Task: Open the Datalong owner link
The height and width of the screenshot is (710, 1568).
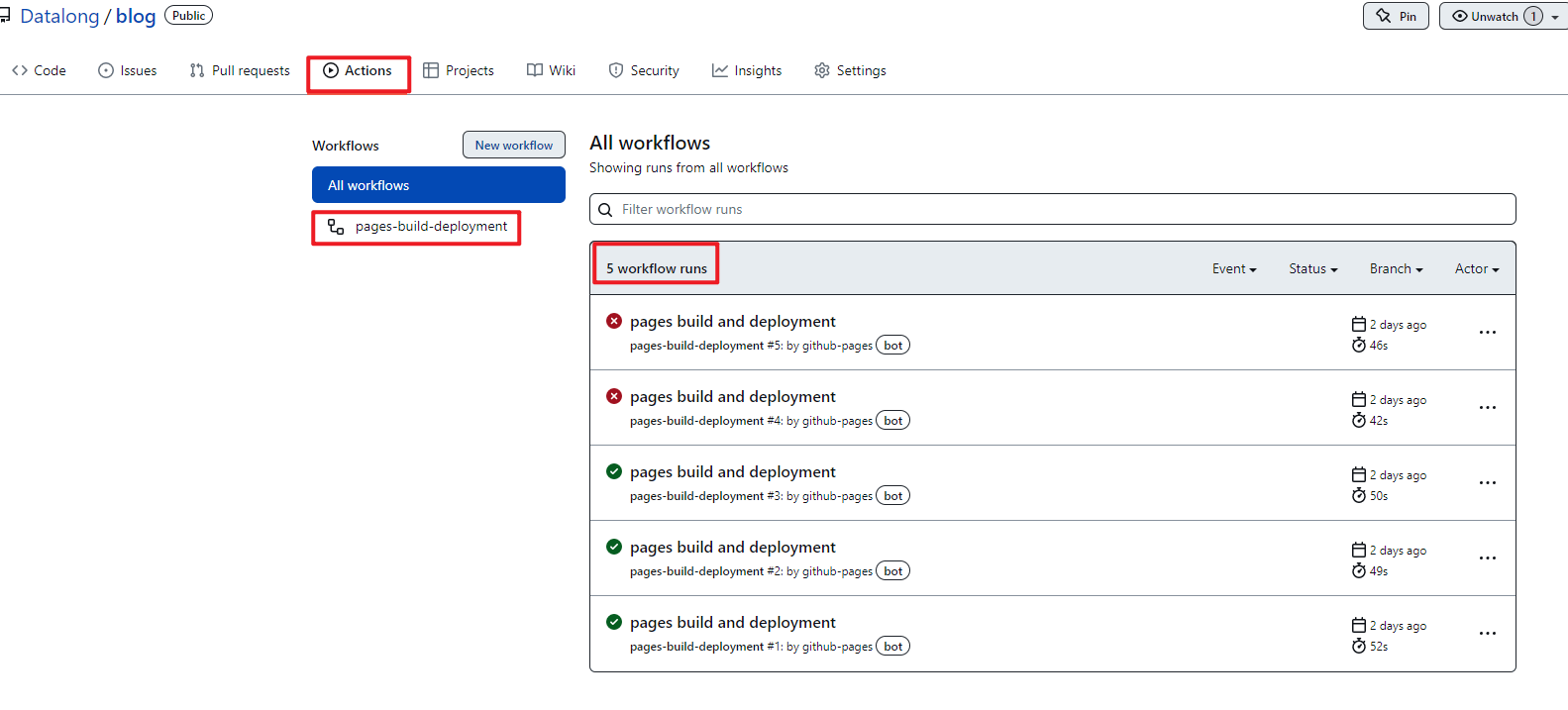Action: (x=59, y=17)
